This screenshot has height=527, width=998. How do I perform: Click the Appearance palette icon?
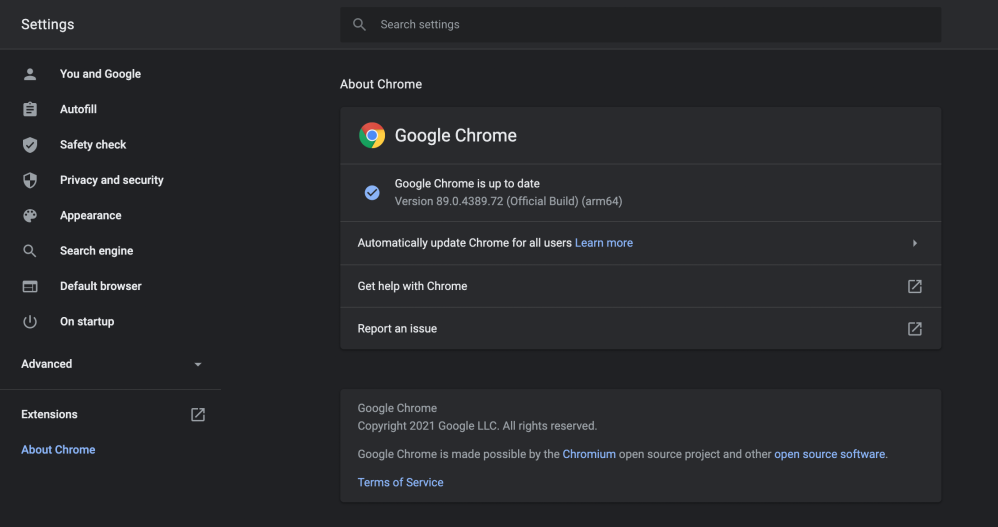coord(30,216)
